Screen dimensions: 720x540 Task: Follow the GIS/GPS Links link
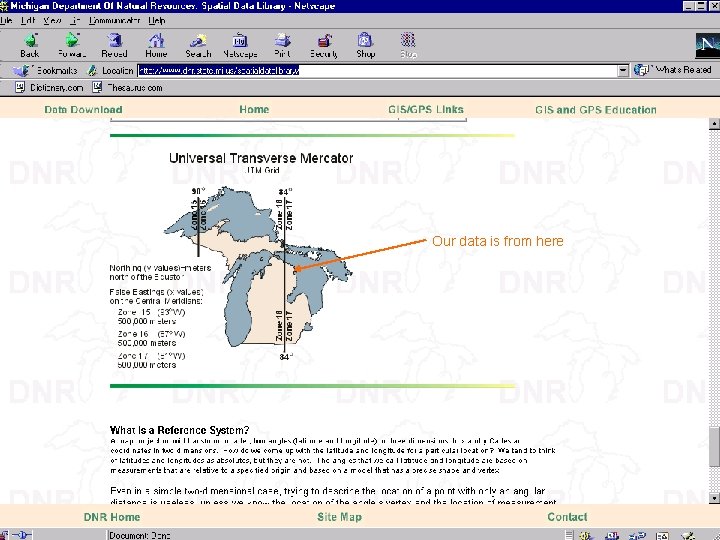[426, 109]
